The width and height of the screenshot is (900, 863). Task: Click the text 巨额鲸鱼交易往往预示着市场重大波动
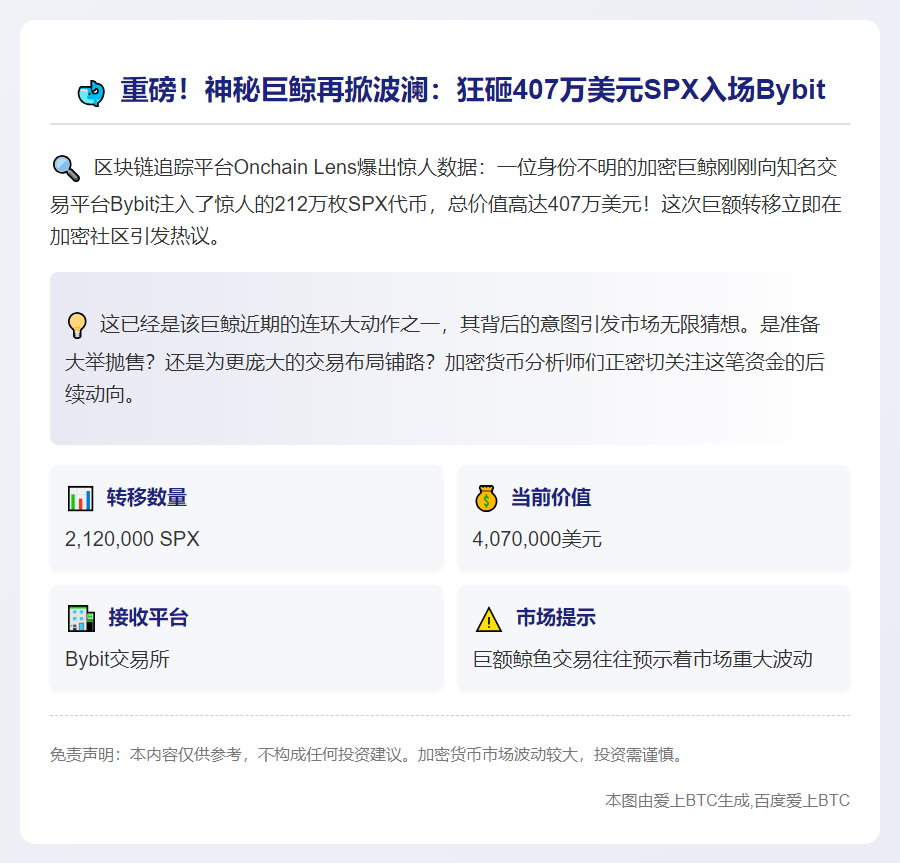pos(642,659)
